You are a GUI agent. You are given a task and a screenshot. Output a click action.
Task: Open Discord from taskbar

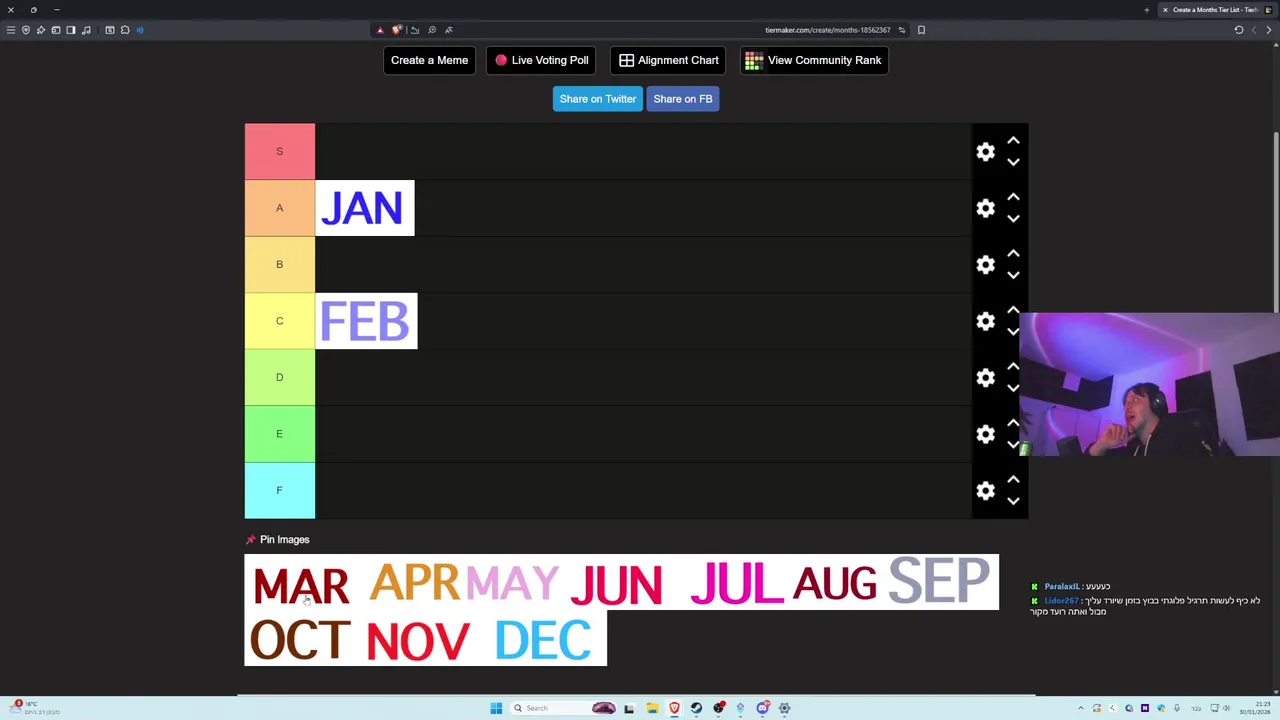click(762, 708)
